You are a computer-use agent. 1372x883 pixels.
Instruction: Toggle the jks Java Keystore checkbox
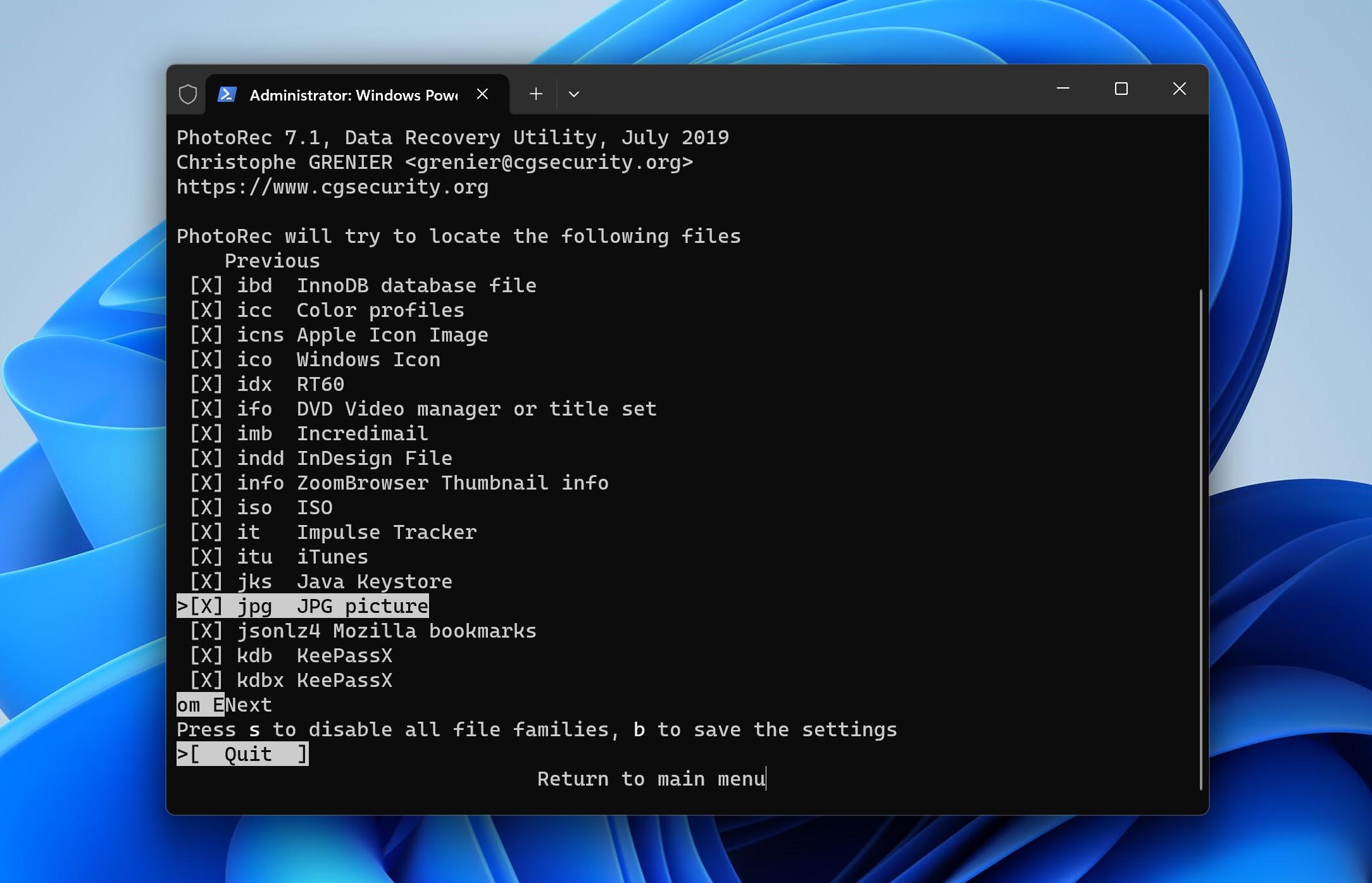tap(206, 581)
